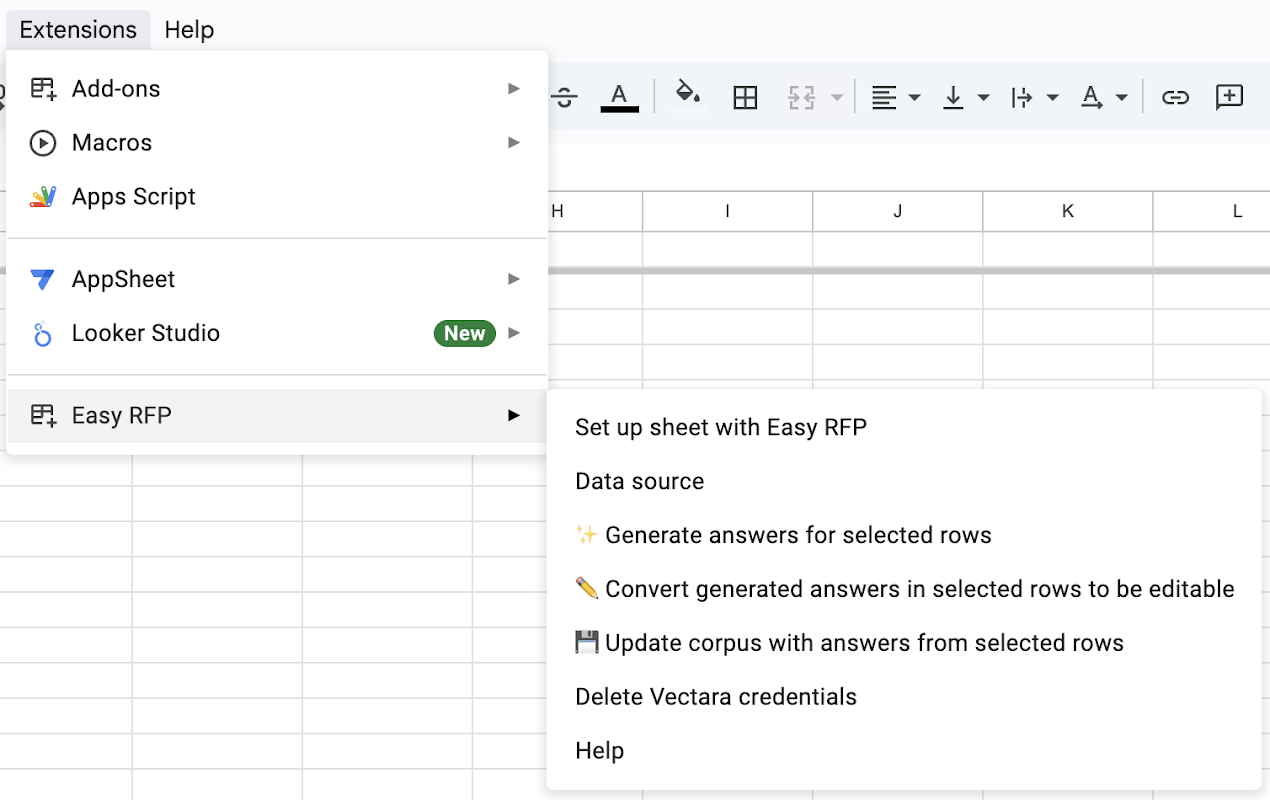The height and width of the screenshot is (800, 1270).
Task: Open vertical align dropdown arrow
Action: point(983,97)
